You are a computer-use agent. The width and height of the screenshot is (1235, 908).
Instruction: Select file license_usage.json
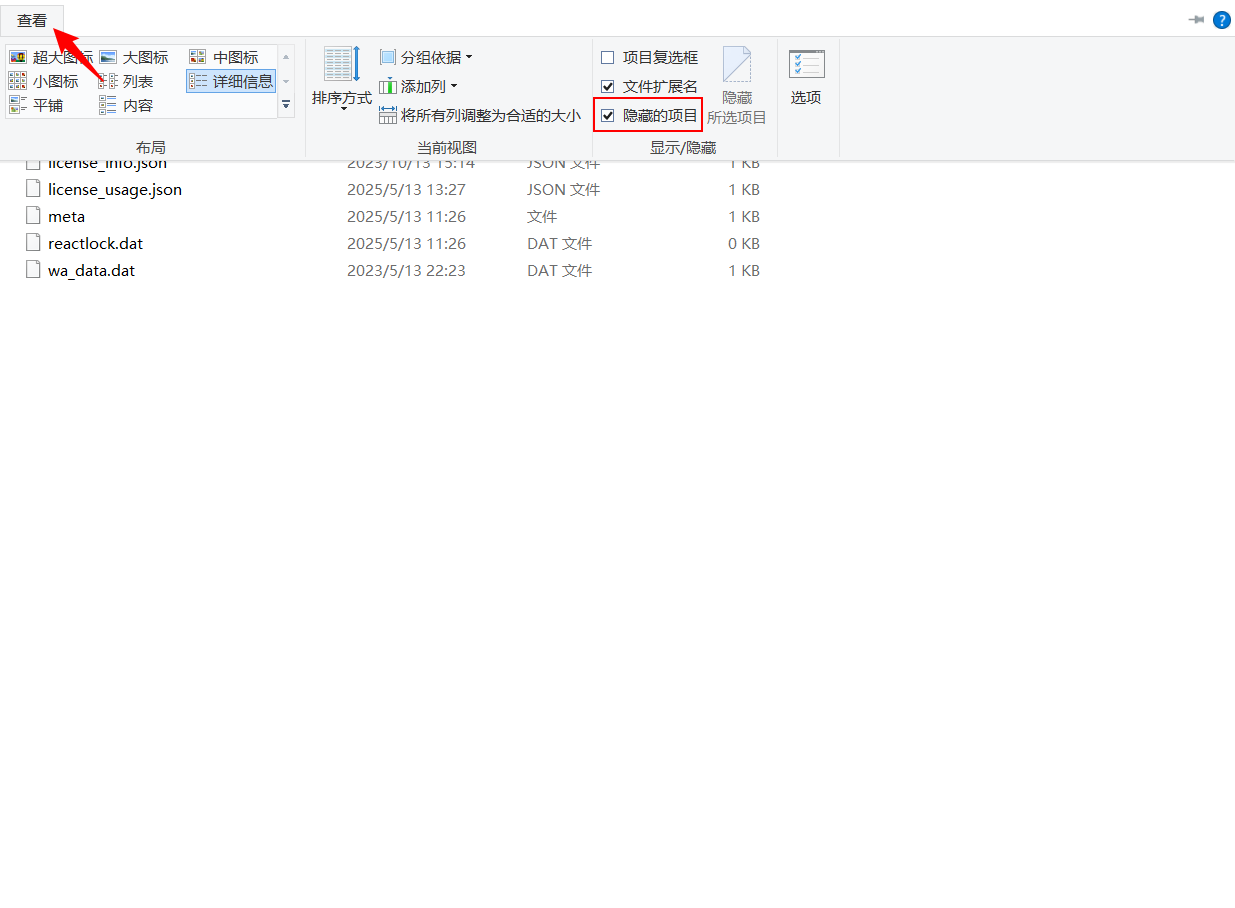(115, 189)
